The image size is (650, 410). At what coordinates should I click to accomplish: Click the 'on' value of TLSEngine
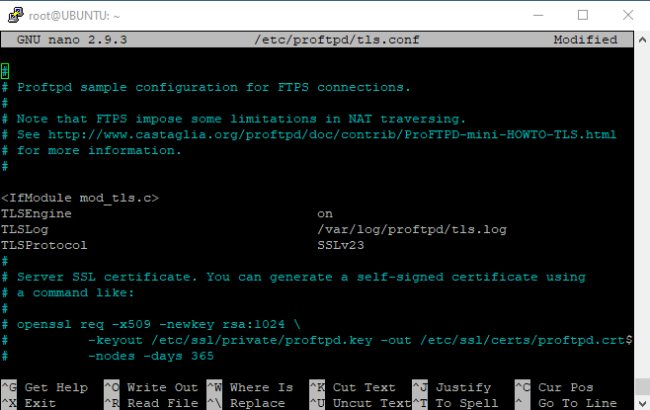click(x=325, y=214)
